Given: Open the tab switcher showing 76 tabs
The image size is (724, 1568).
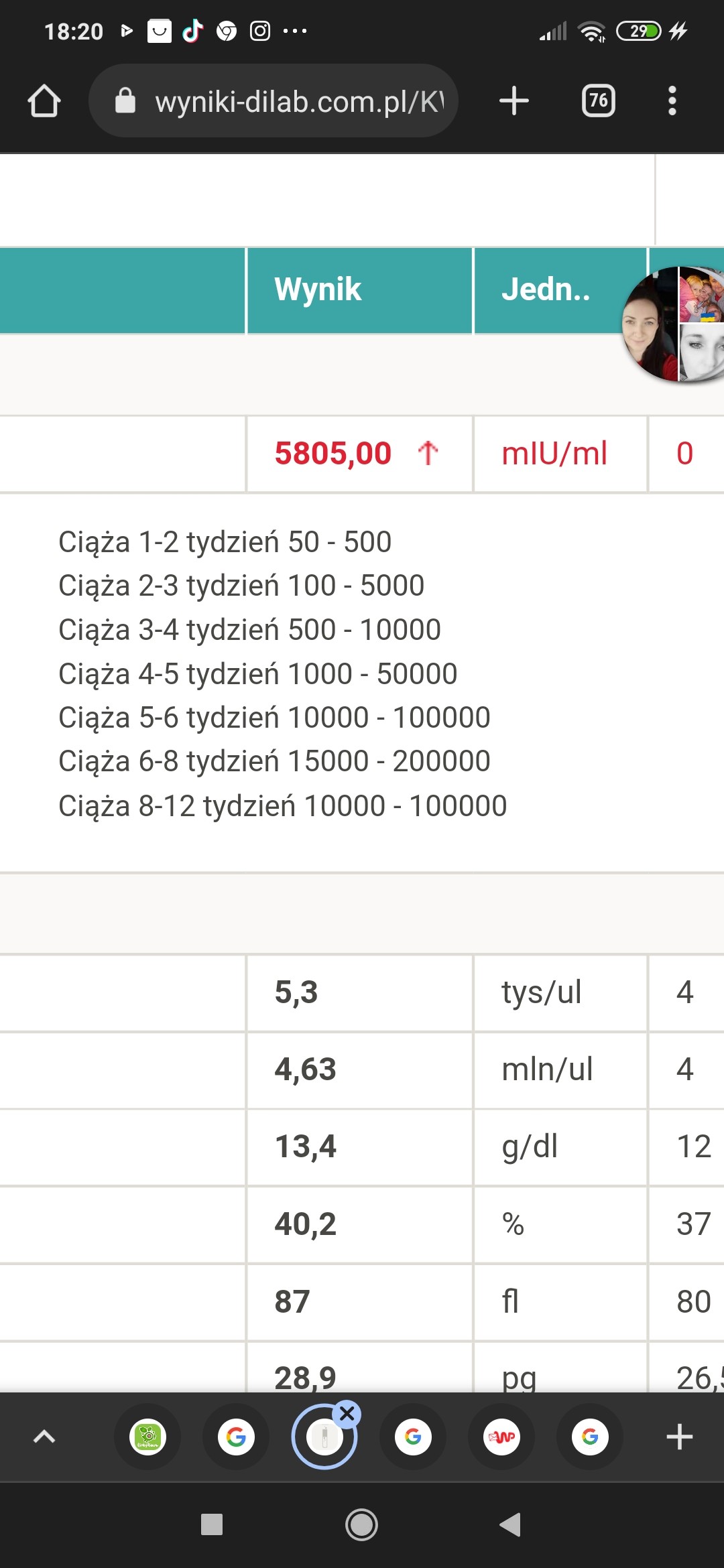Looking at the screenshot, I should 598,101.
